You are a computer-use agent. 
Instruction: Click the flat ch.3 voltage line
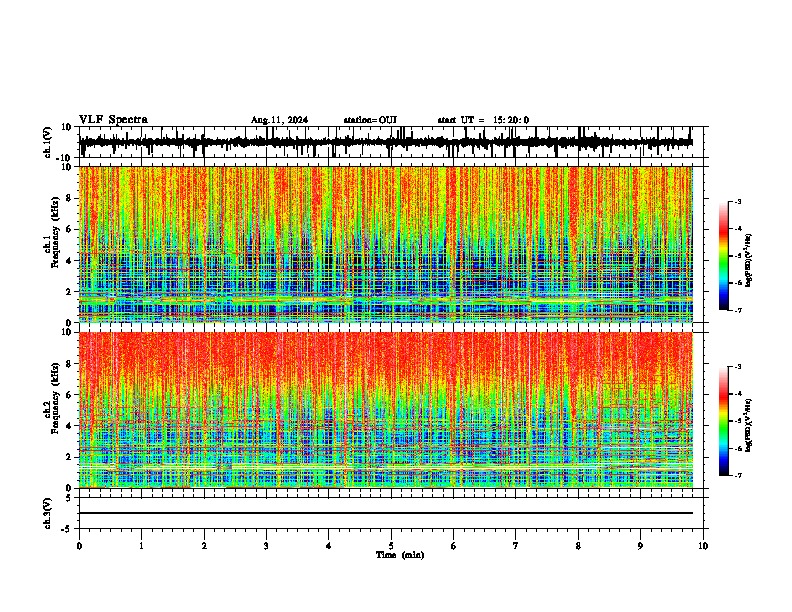pos(385,513)
